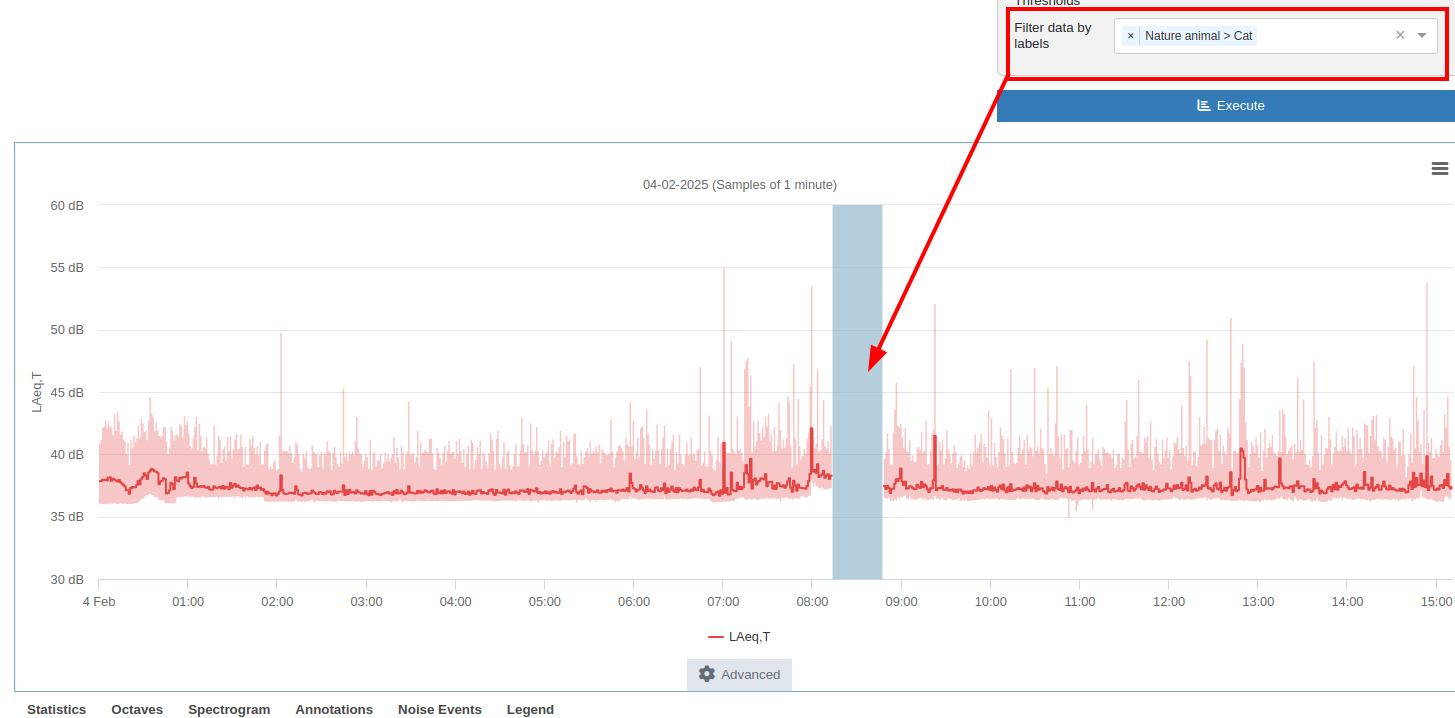Screen dimensions: 1455x718
Task: Click the bar chart icon on Execute
Action: click(x=1204, y=106)
